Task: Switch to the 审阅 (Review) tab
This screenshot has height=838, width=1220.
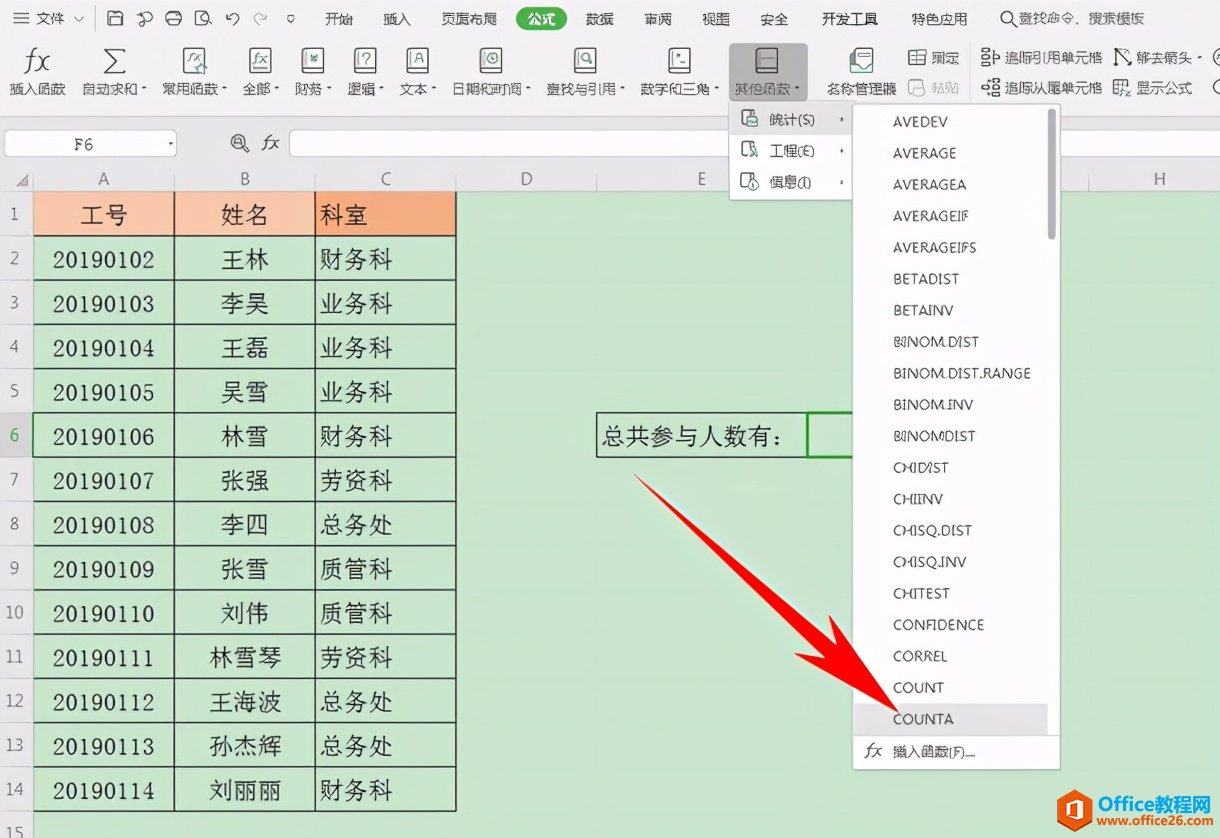Action: (x=658, y=19)
